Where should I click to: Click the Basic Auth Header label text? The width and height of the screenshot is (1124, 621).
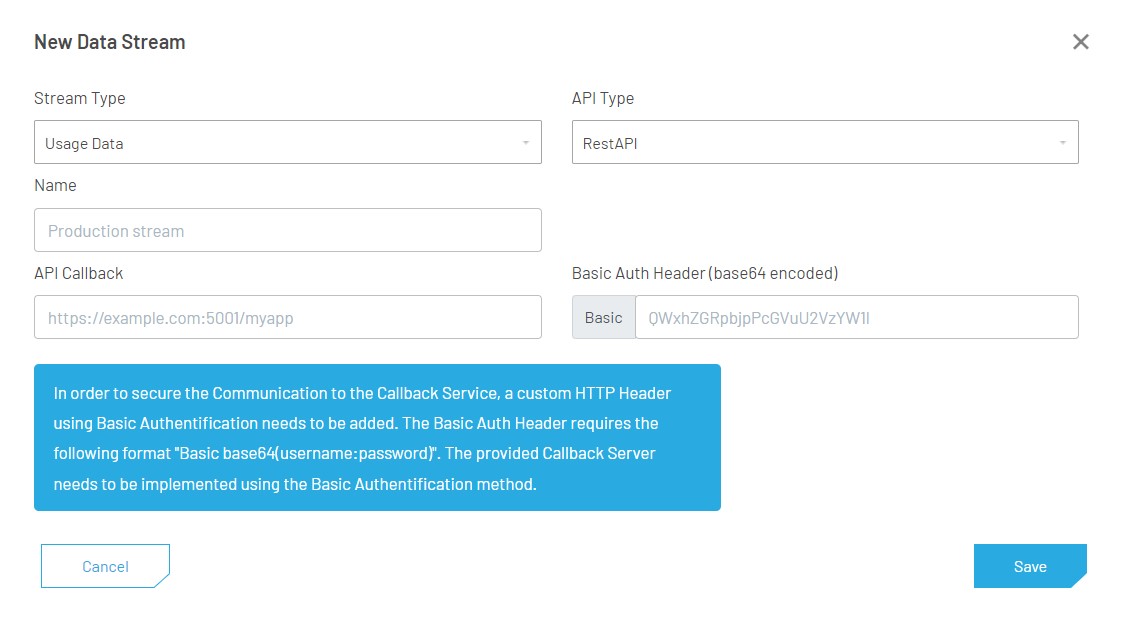[x=705, y=273]
